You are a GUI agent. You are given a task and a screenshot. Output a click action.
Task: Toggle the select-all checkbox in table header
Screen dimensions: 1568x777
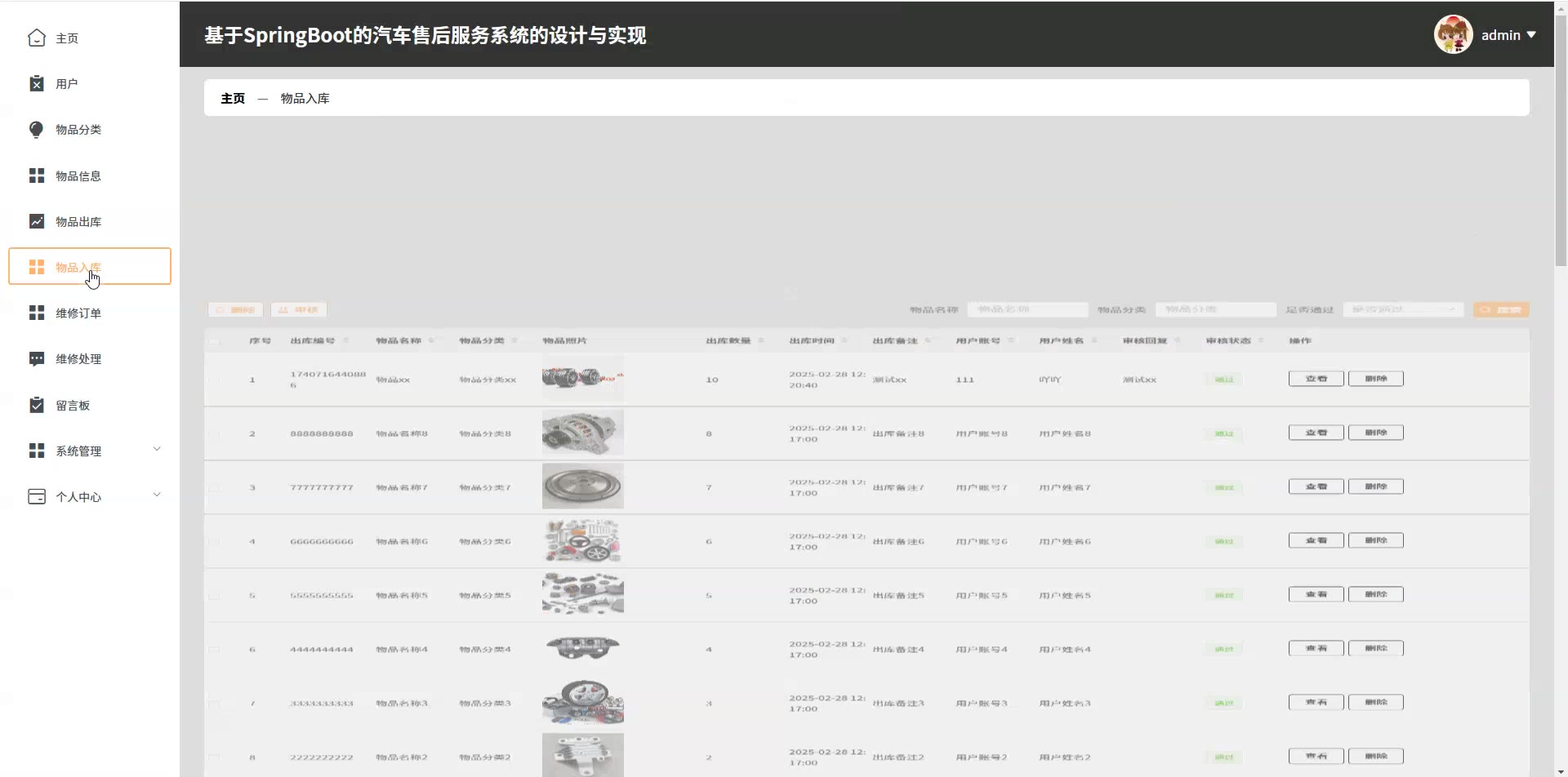(214, 341)
